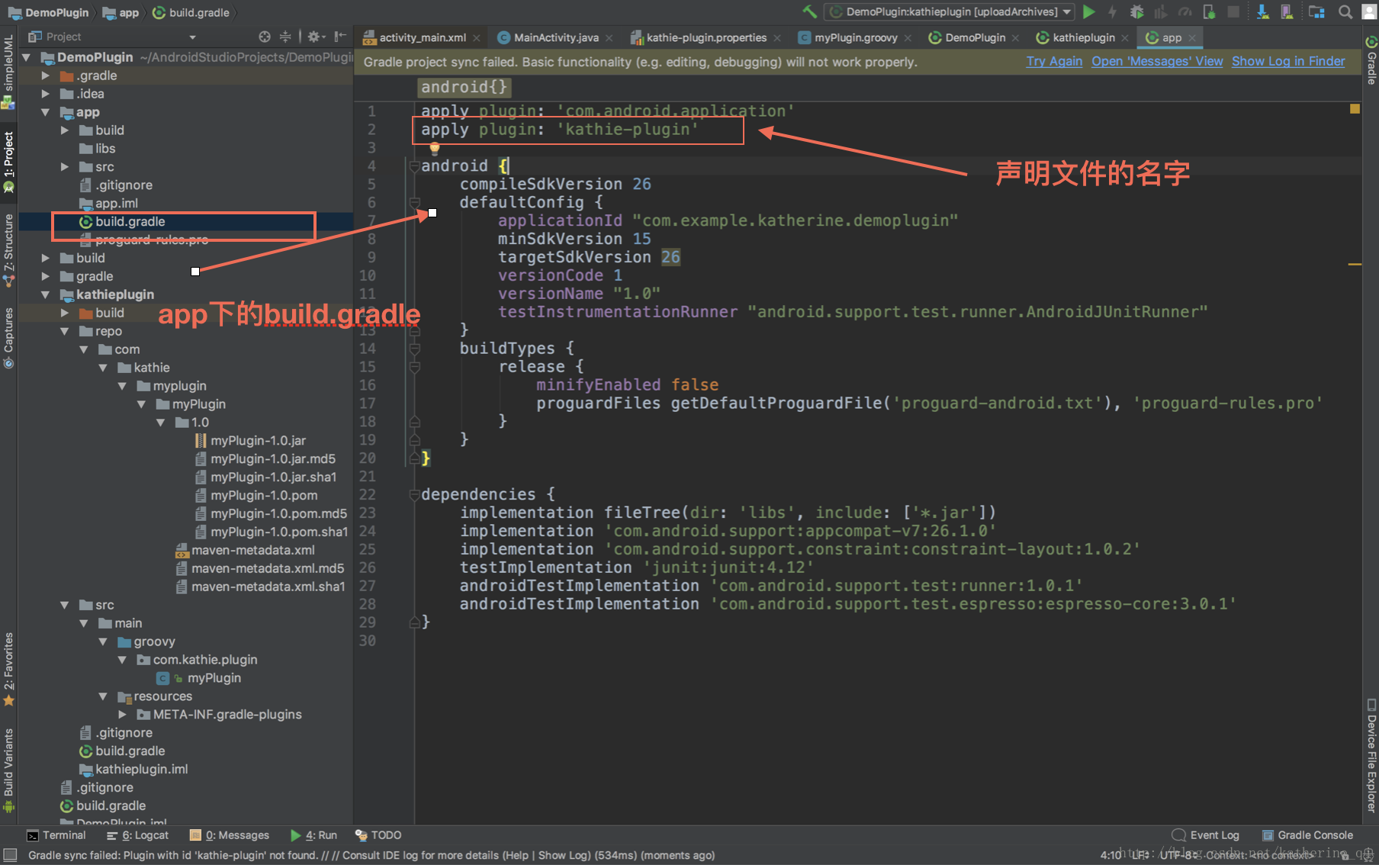Expand the .idea folder
Image resolution: width=1379 pixels, height=868 pixels.
click(x=46, y=94)
